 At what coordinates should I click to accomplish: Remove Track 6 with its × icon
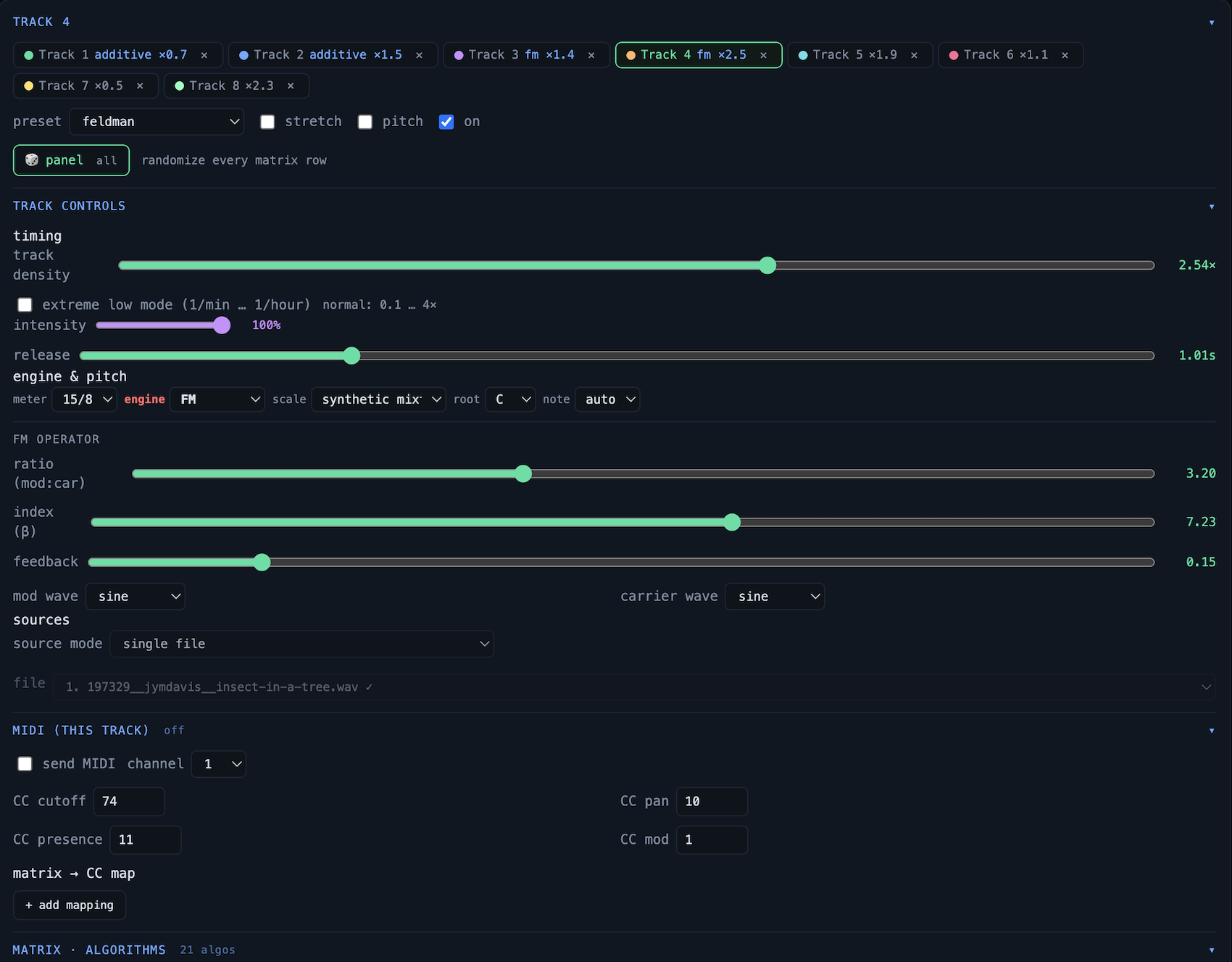[1065, 55]
